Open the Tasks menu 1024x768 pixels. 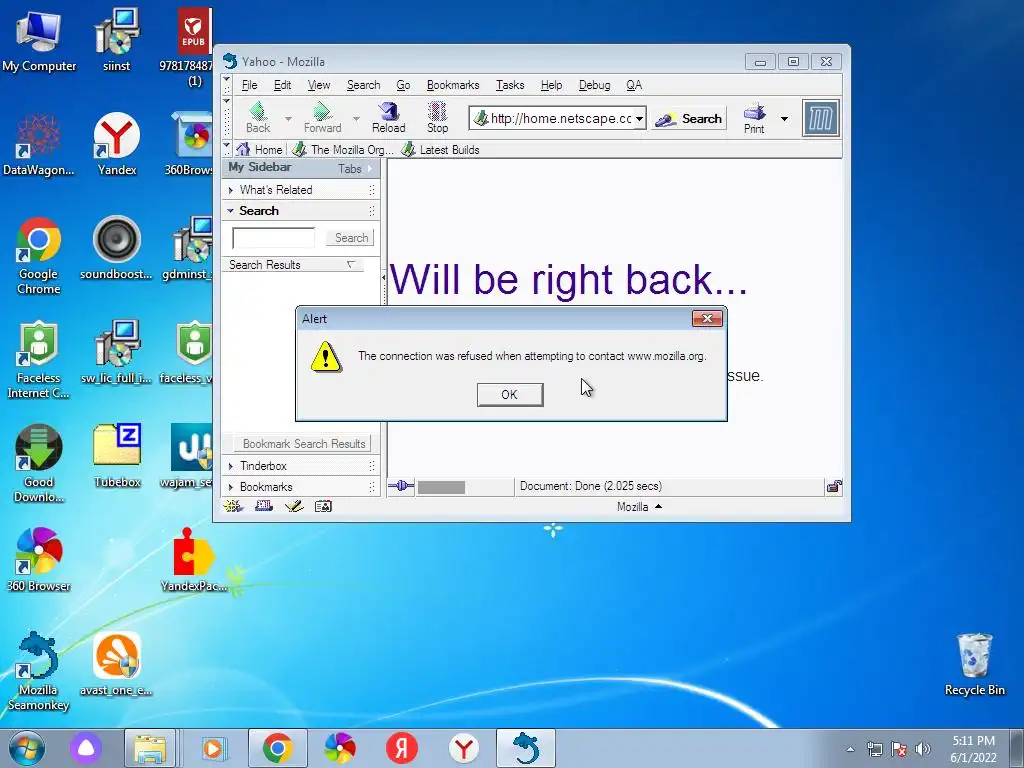[x=510, y=85]
